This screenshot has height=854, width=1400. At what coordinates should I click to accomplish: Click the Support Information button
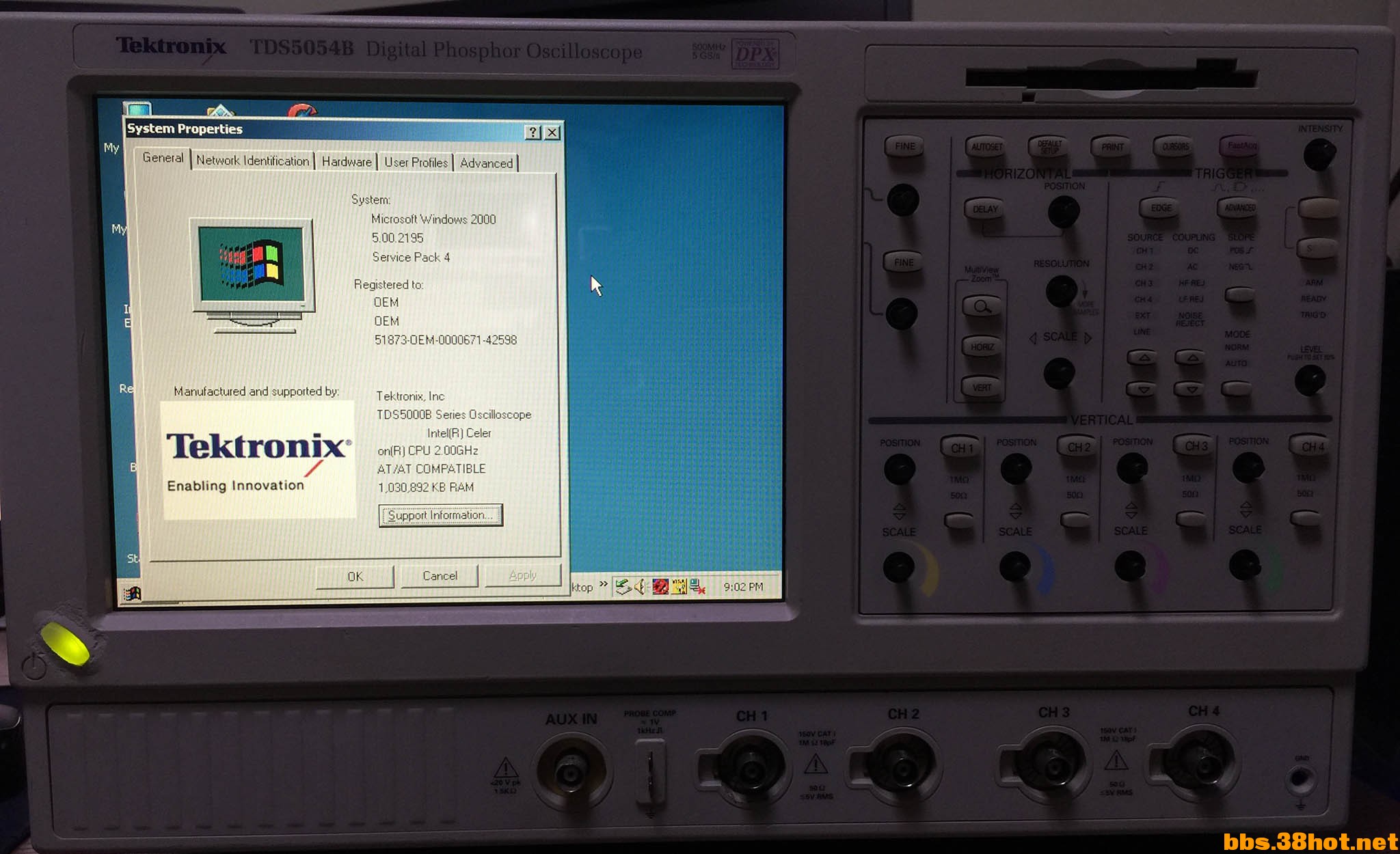(x=440, y=515)
